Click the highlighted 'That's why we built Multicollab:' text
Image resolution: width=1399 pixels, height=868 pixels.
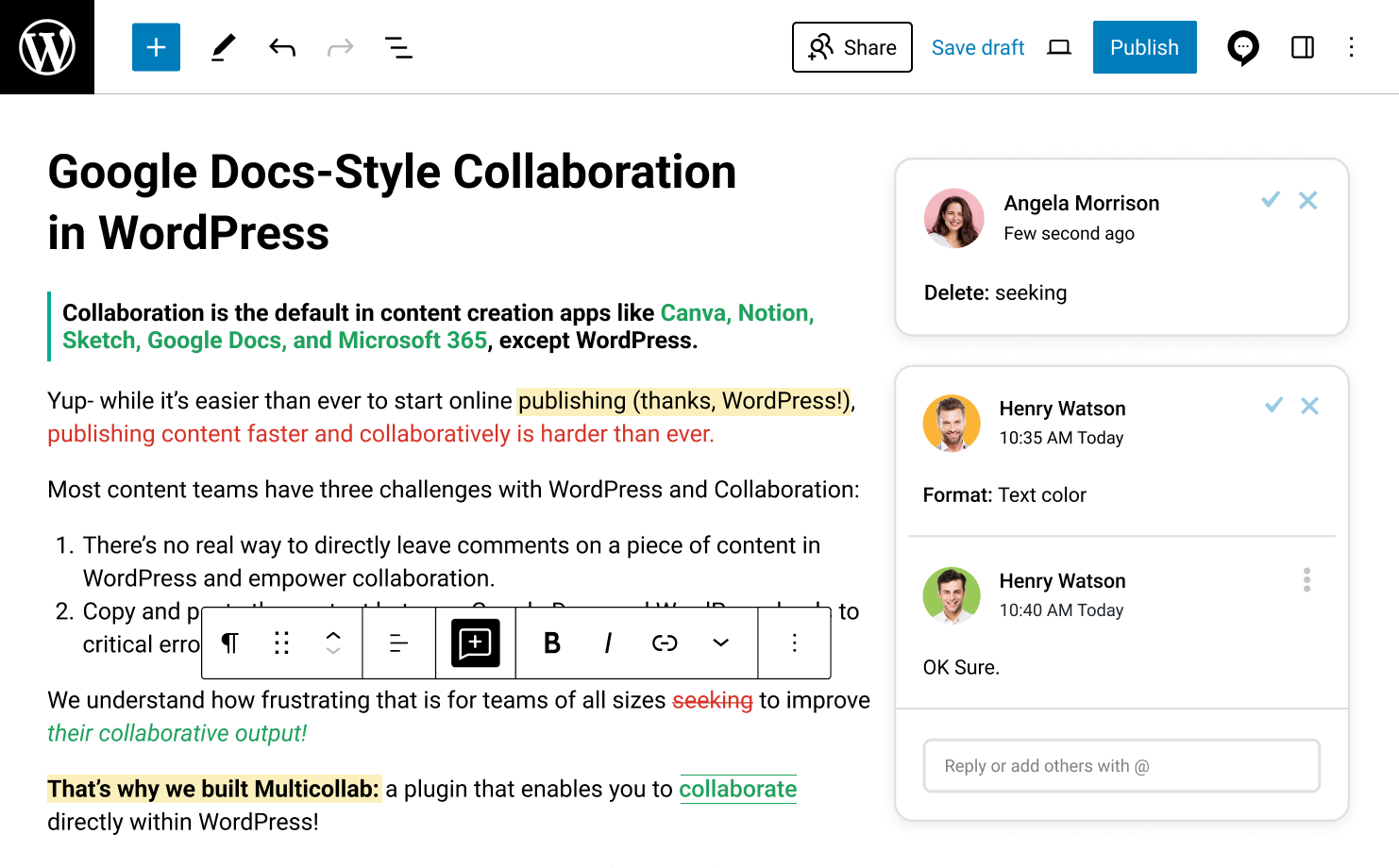[214, 789]
